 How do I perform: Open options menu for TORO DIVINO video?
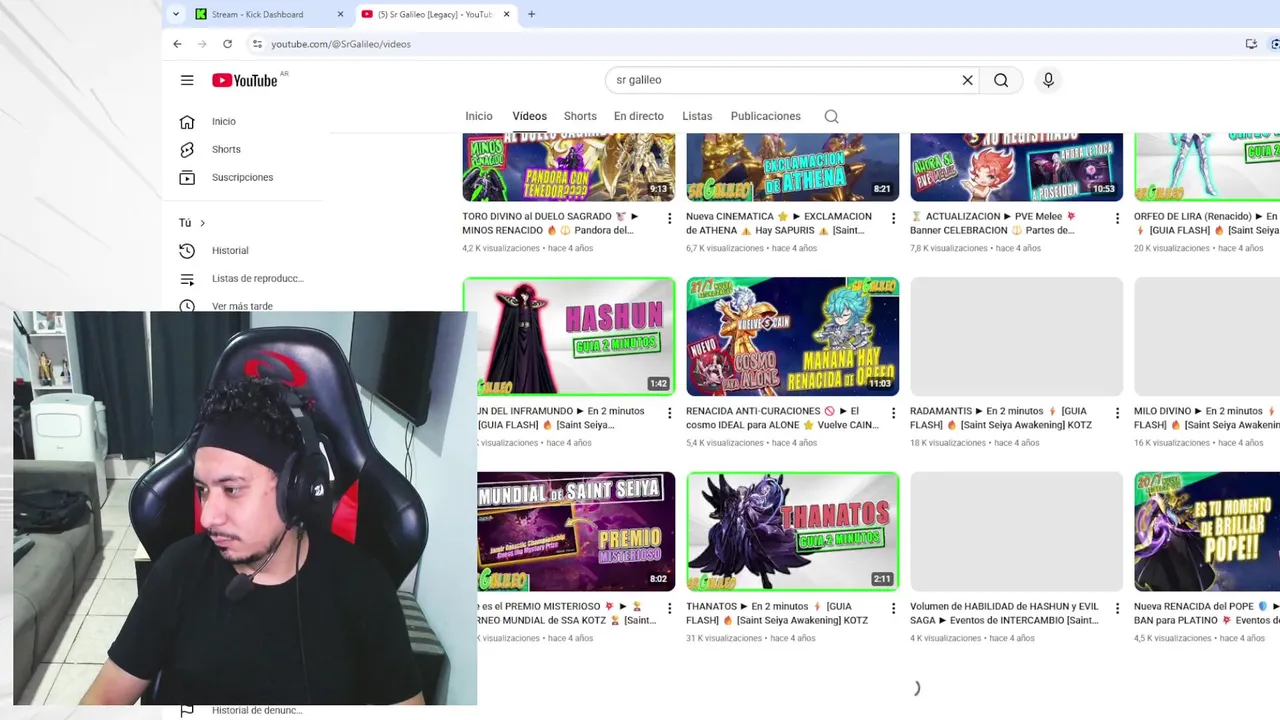click(670, 218)
